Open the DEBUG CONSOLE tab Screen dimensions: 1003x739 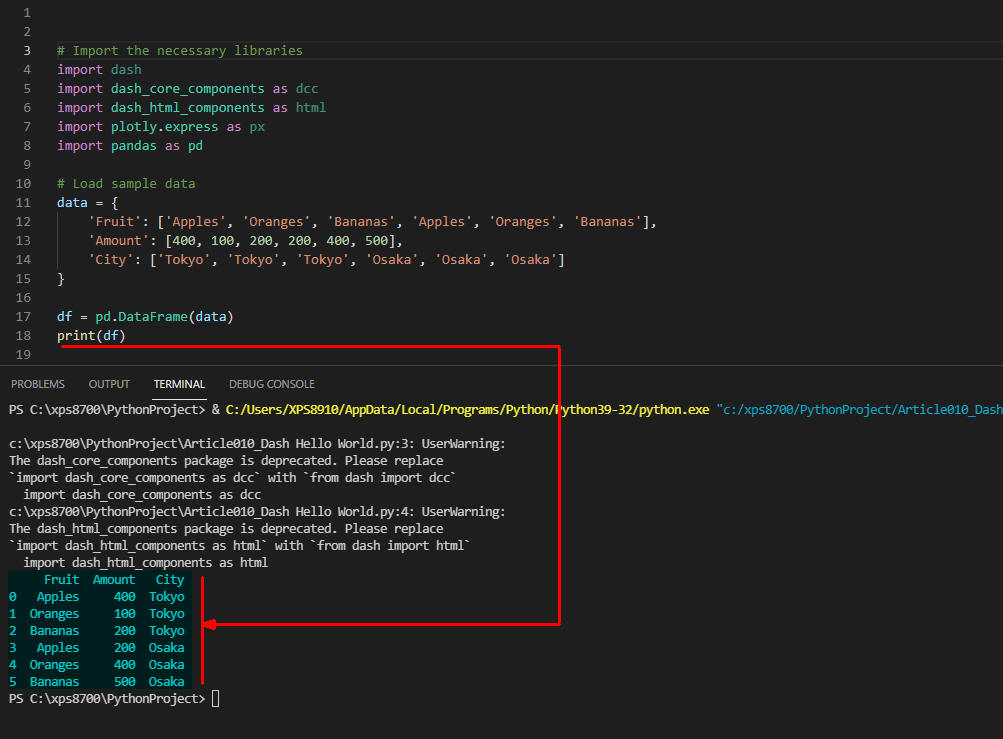pos(272,384)
